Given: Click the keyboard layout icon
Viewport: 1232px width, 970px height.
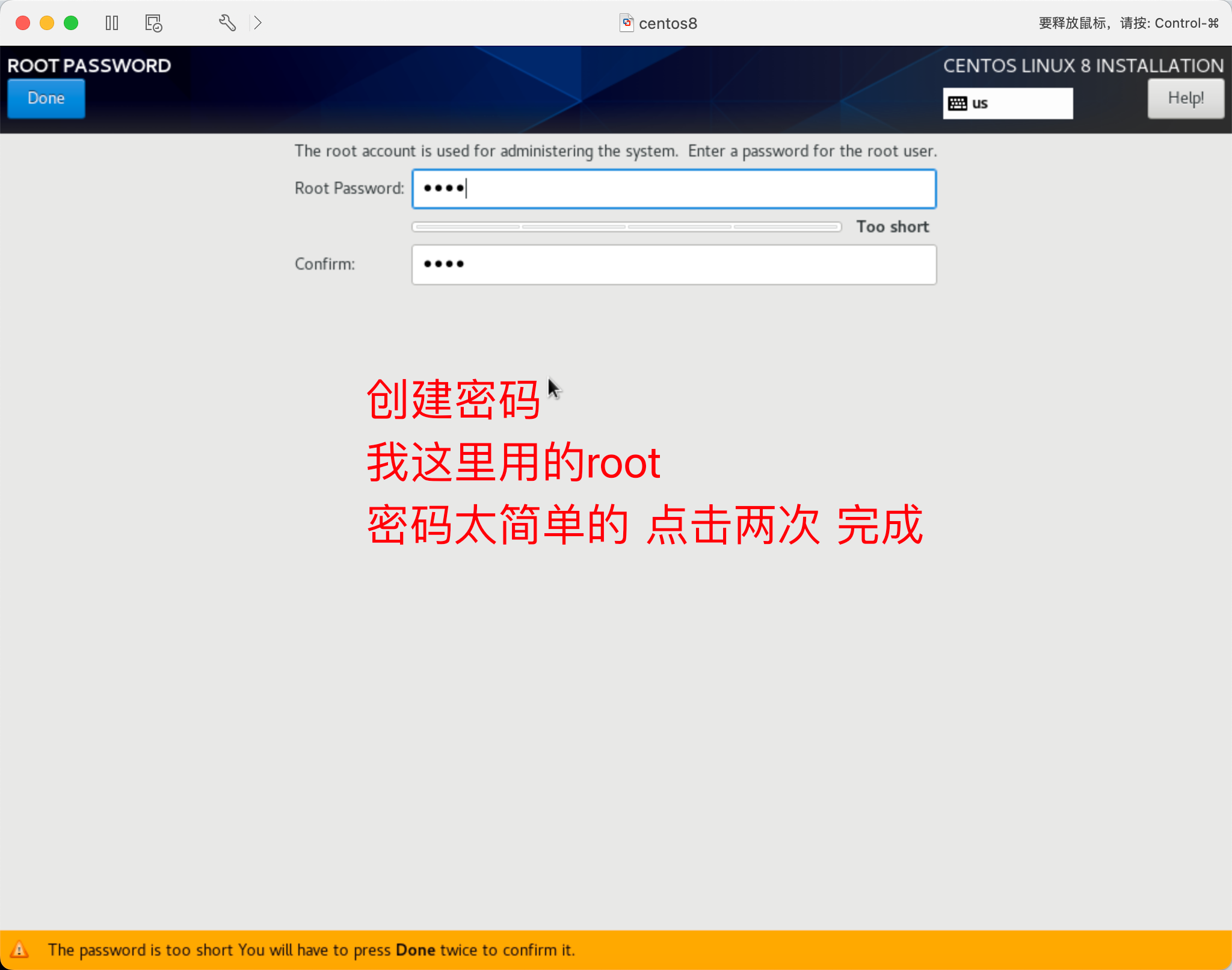Looking at the screenshot, I should click(x=957, y=103).
